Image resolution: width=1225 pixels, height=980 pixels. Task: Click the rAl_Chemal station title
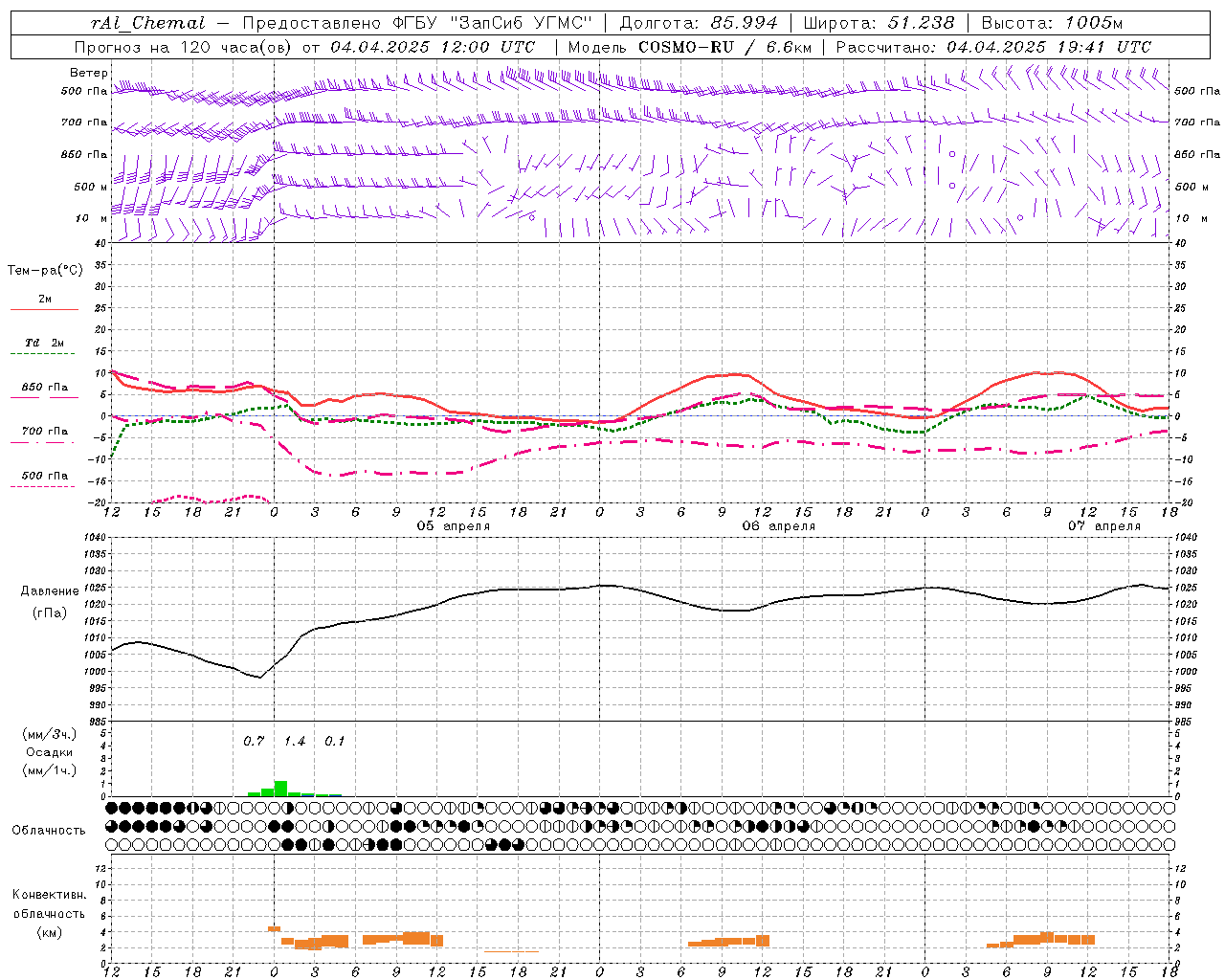tap(147, 23)
